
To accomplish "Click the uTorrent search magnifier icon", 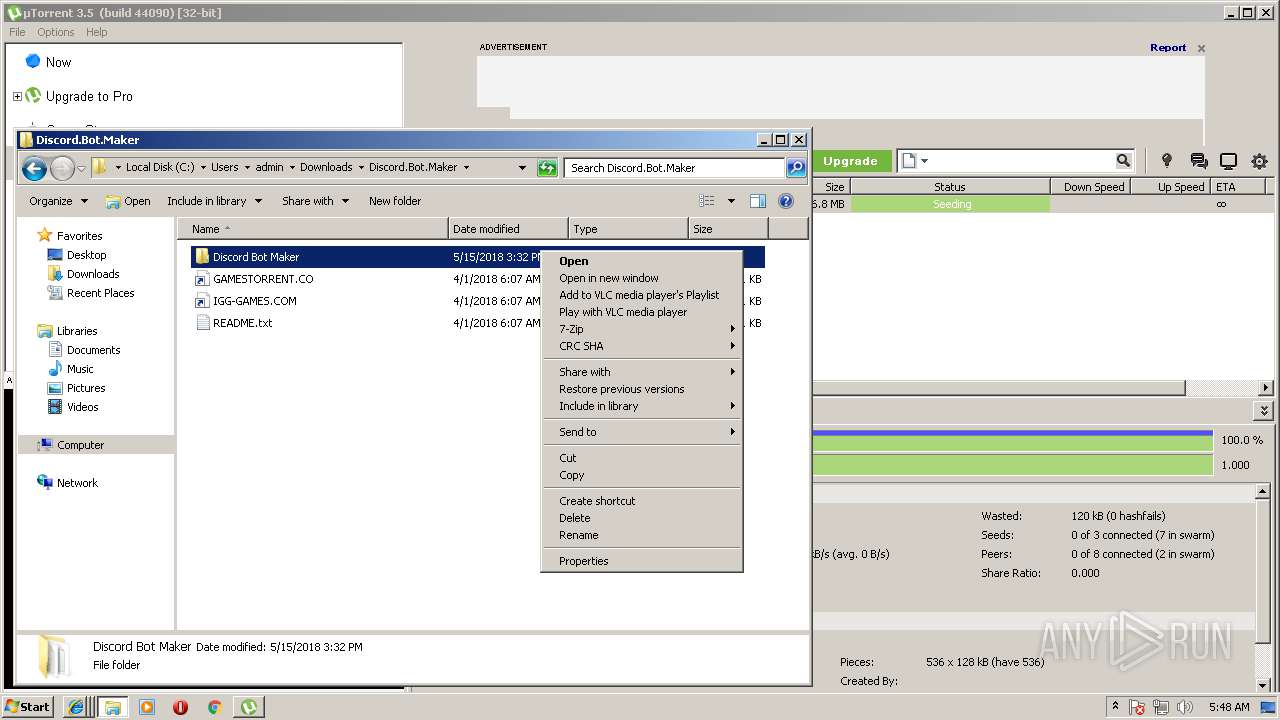I will pyautogui.click(x=1123, y=161).
